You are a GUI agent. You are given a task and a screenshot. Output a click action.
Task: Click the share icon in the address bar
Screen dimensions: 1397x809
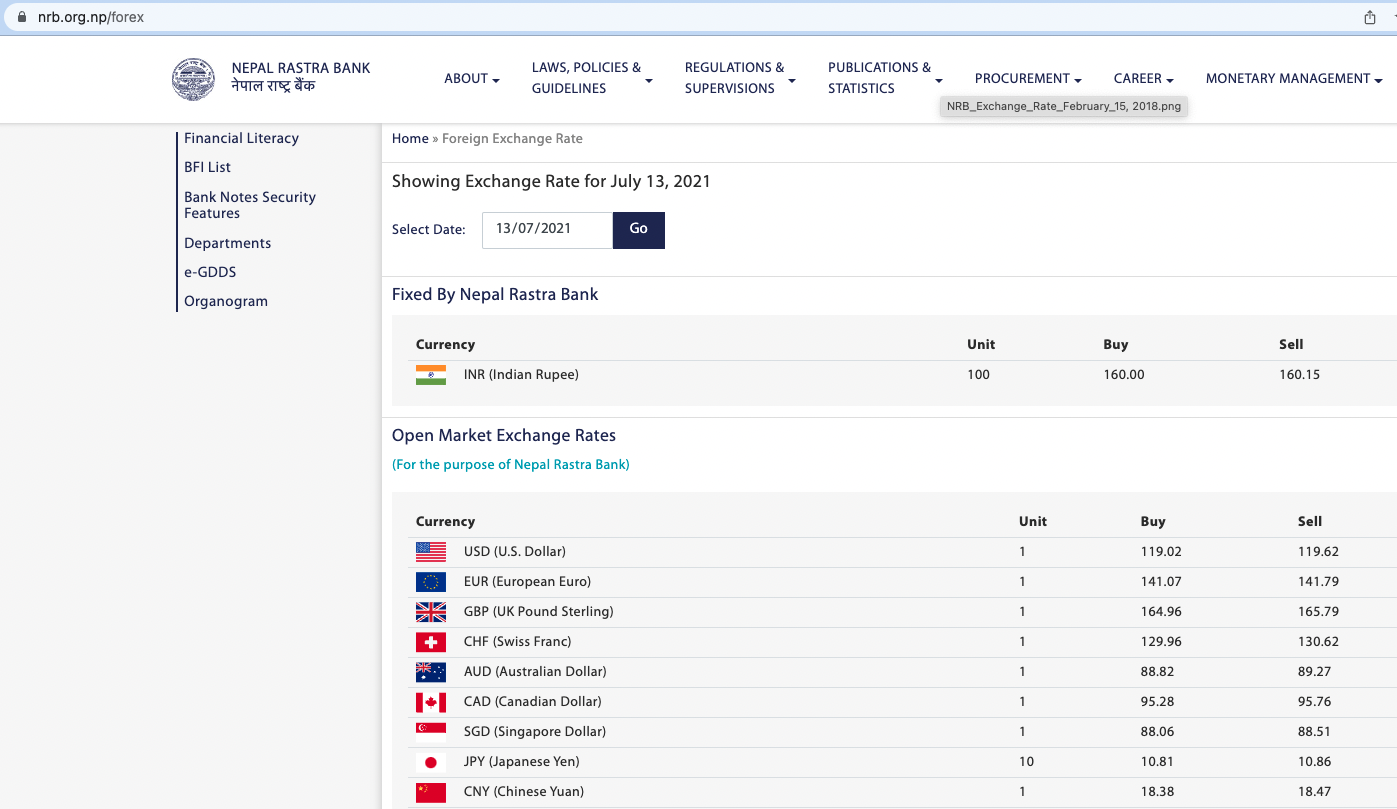[1370, 17]
